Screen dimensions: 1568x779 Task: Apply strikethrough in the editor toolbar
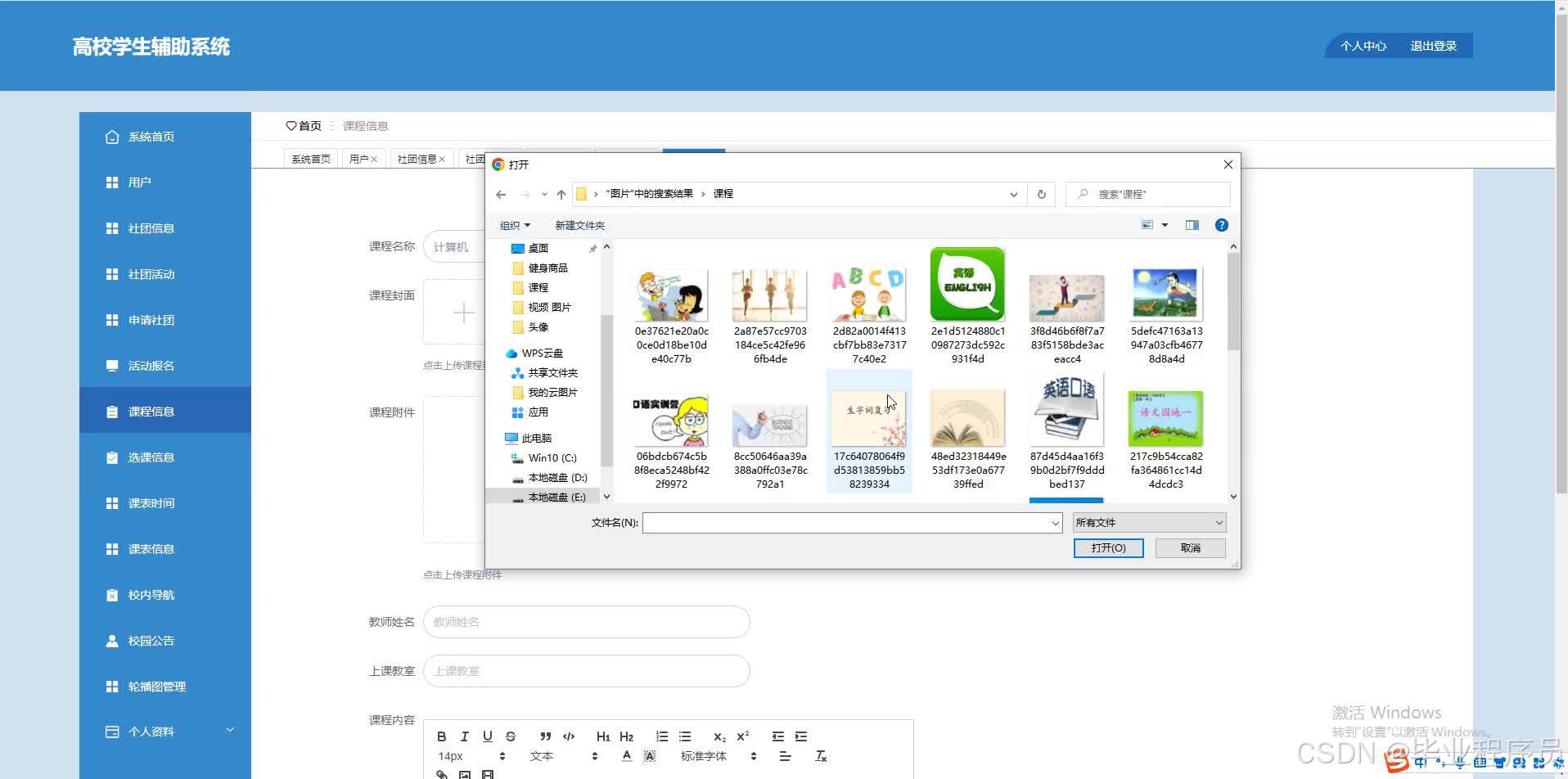tap(511, 736)
